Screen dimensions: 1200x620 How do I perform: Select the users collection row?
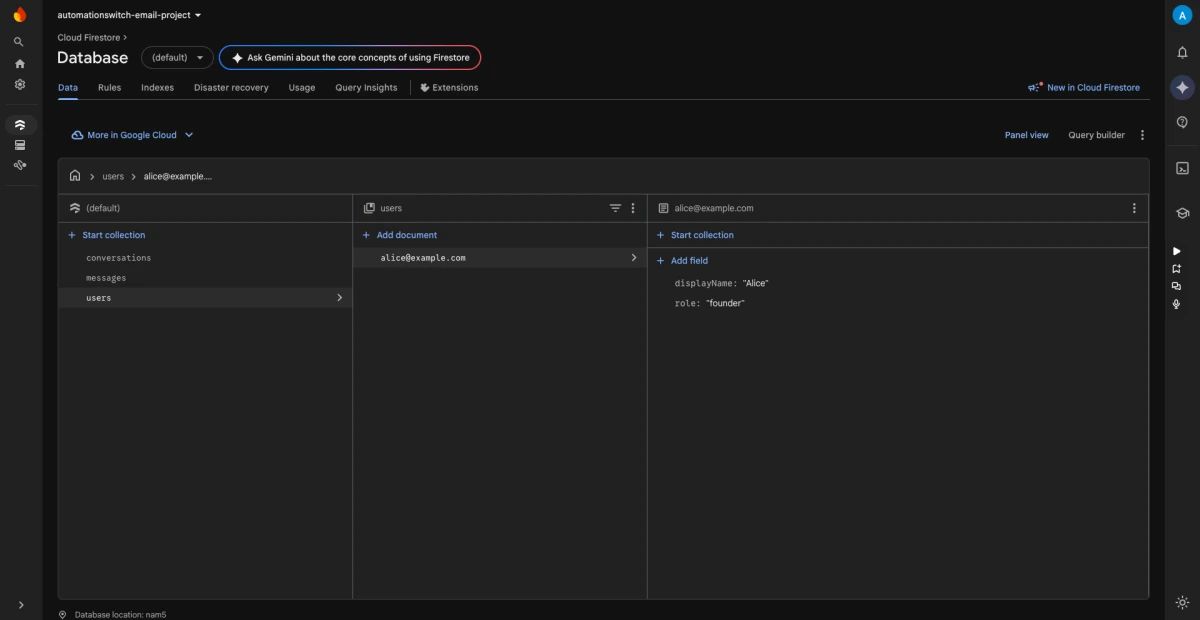[x=205, y=298]
